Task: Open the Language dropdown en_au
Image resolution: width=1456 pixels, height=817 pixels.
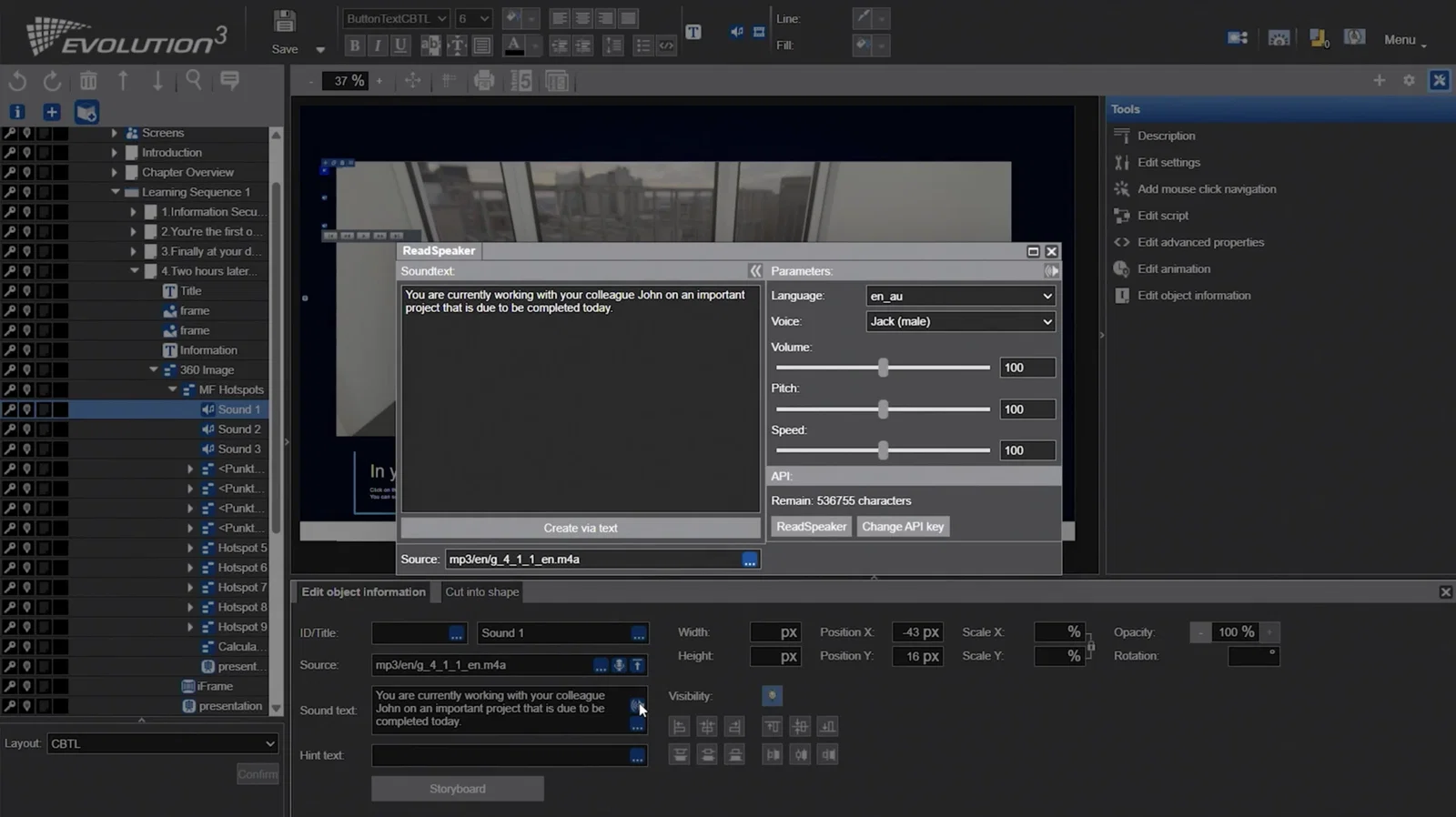Action: (960, 296)
